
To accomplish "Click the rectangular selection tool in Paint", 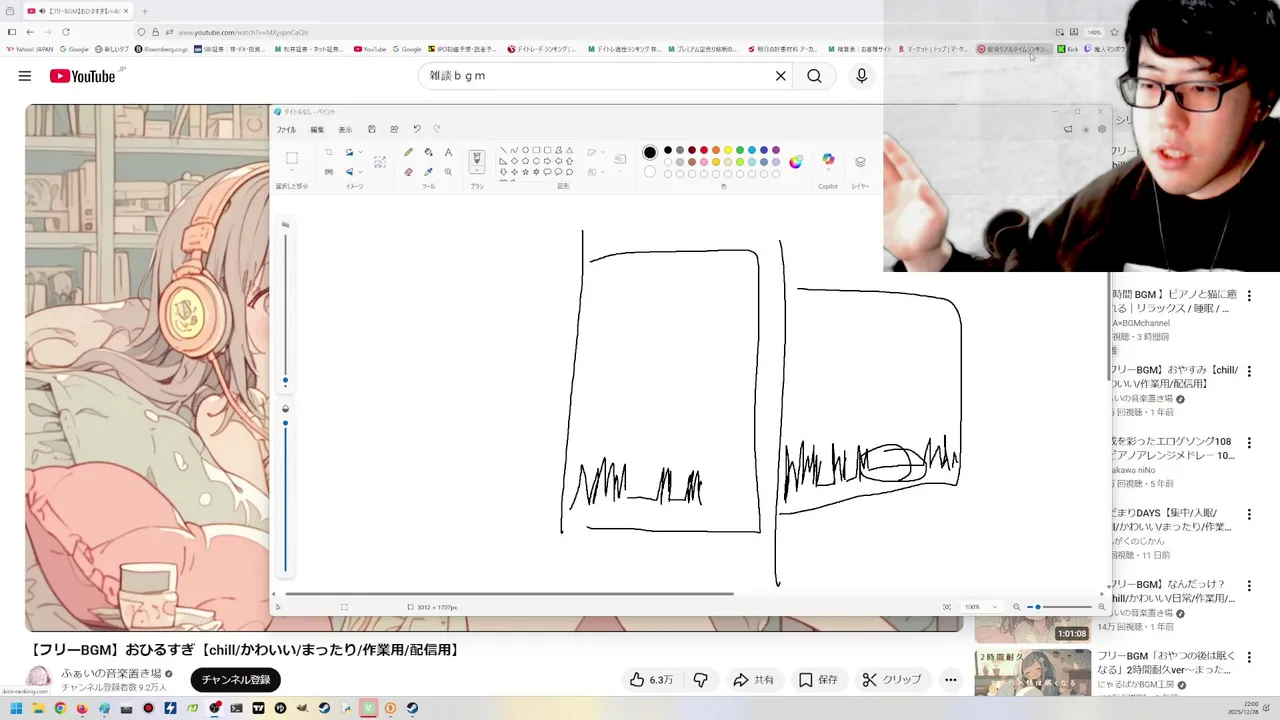I will (292, 158).
